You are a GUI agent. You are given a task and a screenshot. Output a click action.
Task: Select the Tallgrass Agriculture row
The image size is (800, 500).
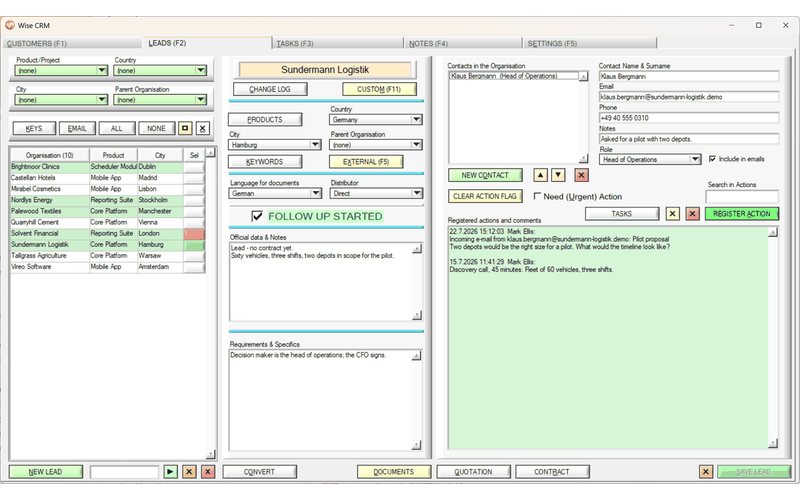tap(97, 256)
